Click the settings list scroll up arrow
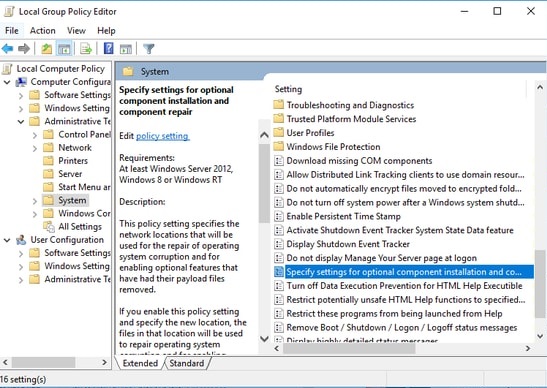547x388 pixels. (x=540, y=87)
